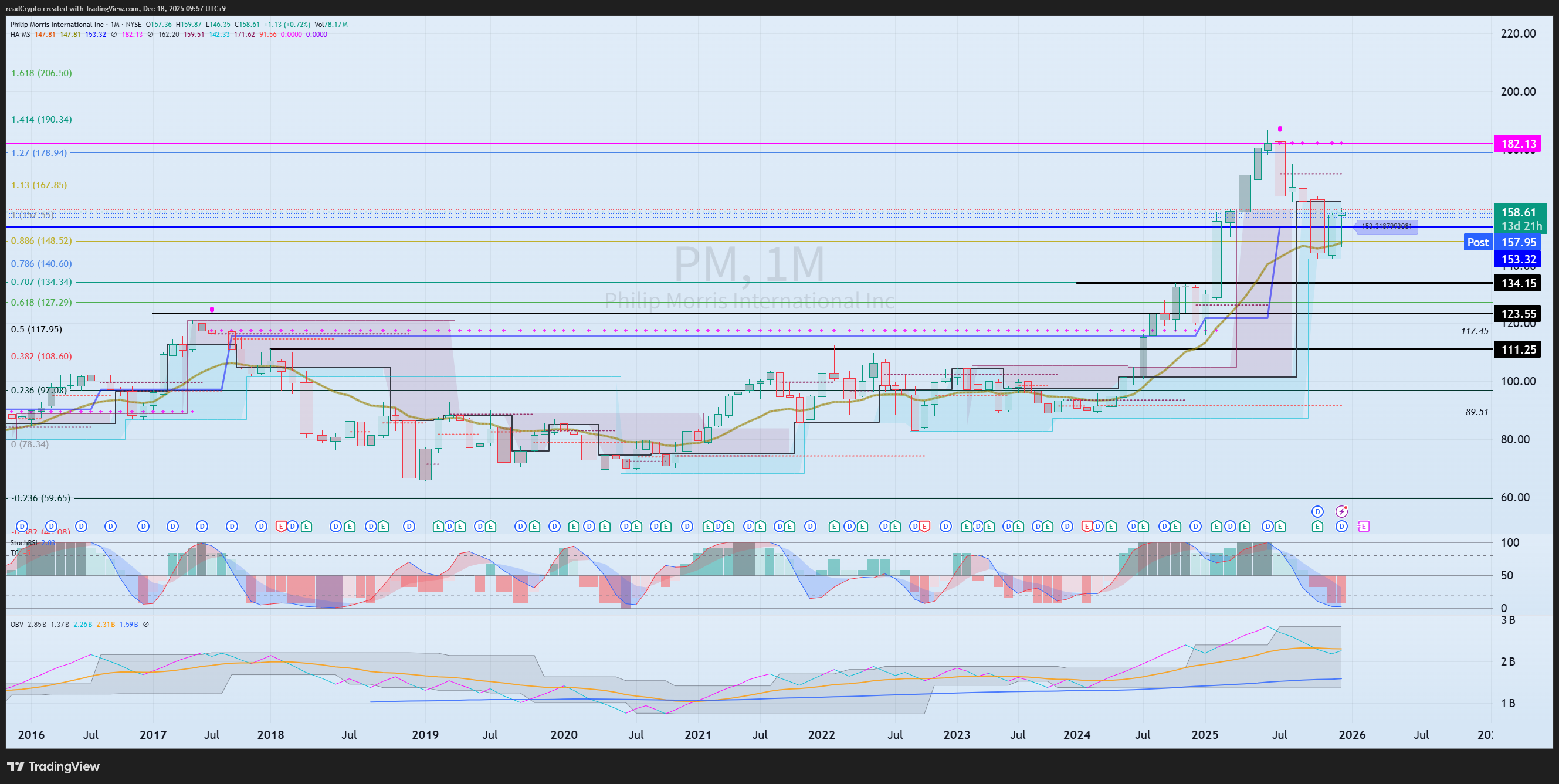Click the green earnings marker below upper D marker

(1317, 527)
